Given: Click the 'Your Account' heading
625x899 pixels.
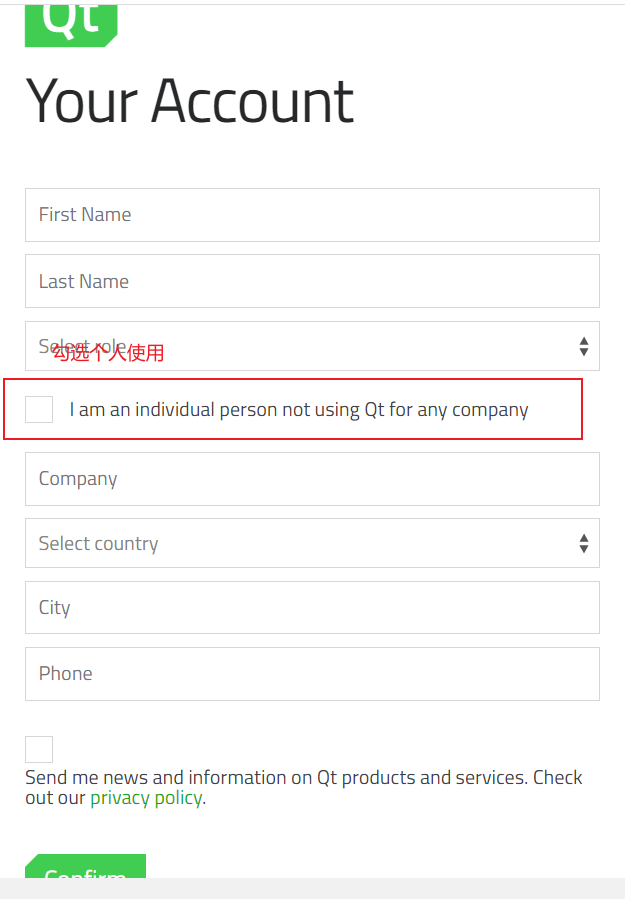Looking at the screenshot, I should (x=190, y=101).
